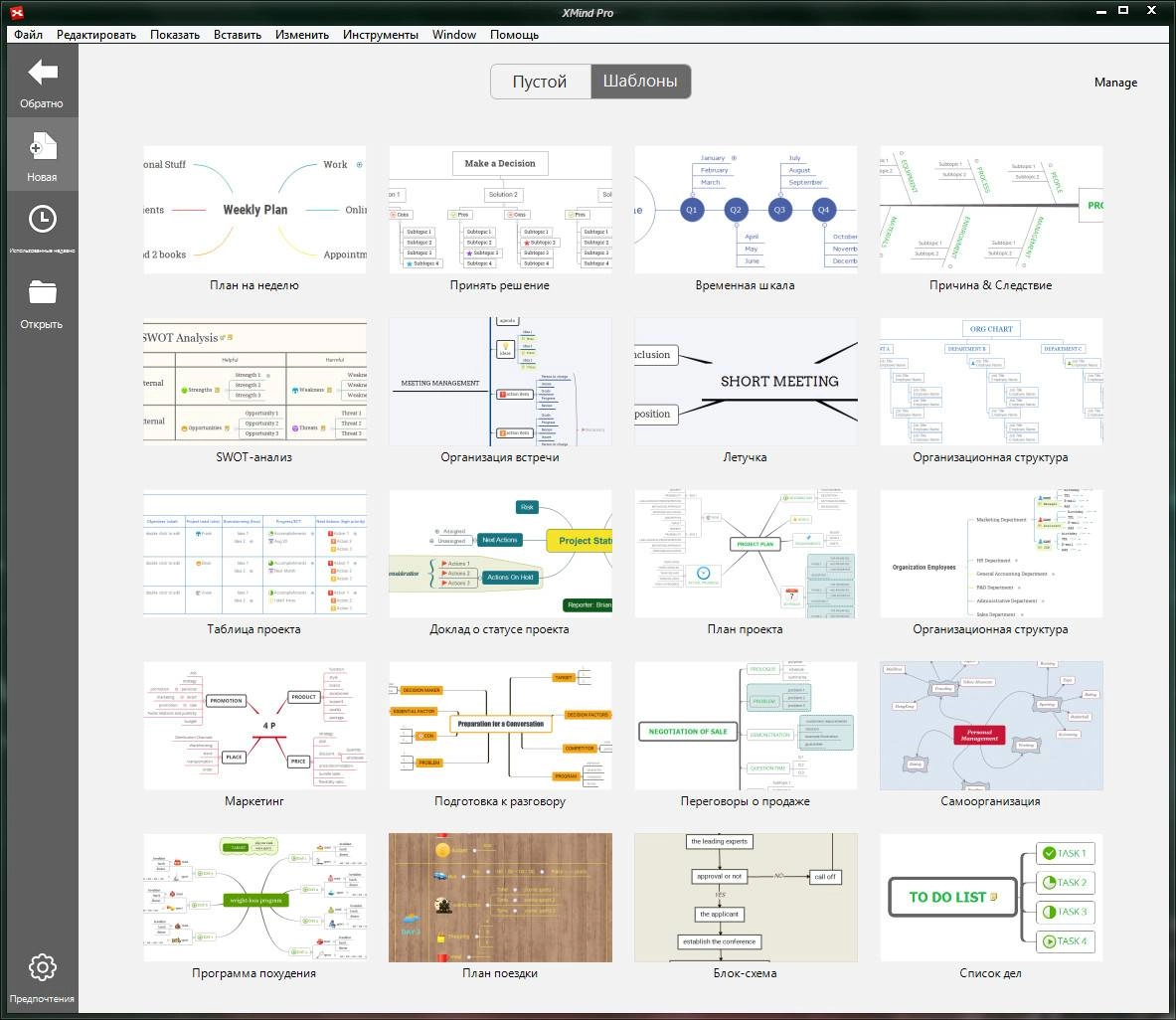Screen dimensions: 1176x1020
Task: Open the Помощь menu
Action: pos(514,35)
